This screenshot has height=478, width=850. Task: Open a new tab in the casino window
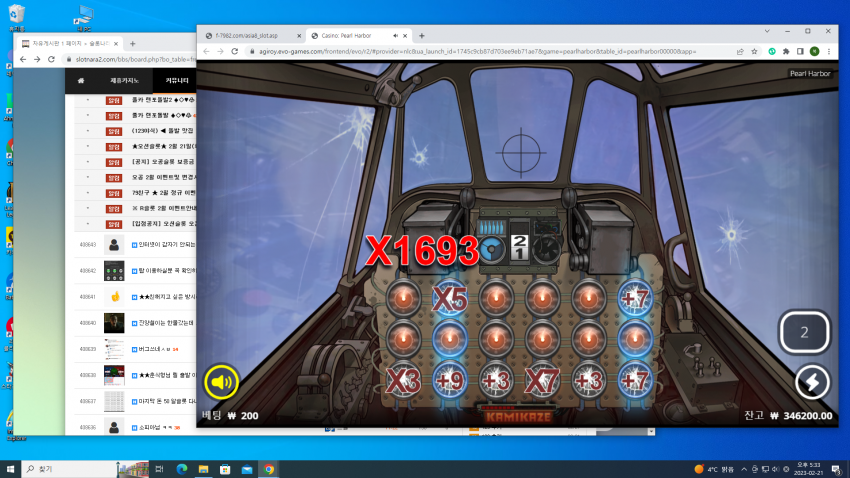(422, 36)
